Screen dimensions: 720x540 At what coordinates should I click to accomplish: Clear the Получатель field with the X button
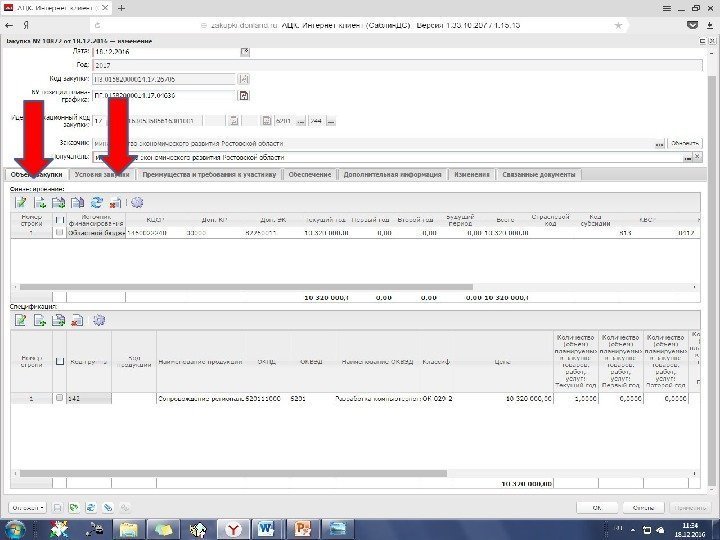(x=697, y=157)
